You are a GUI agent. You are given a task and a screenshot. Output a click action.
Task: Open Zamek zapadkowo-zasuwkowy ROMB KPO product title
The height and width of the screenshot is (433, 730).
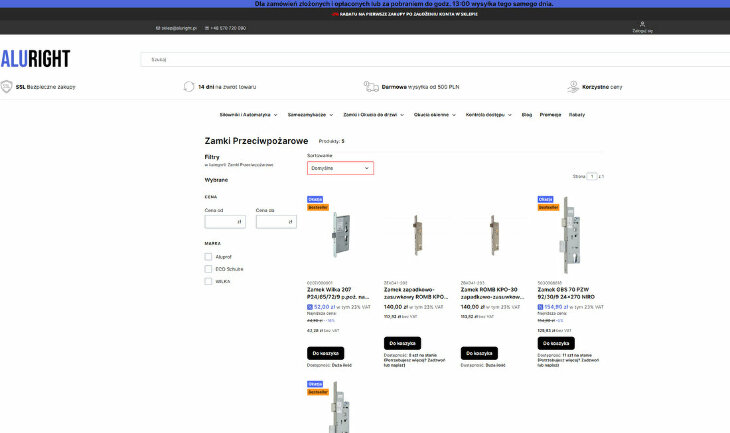click(x=416, y=293)
